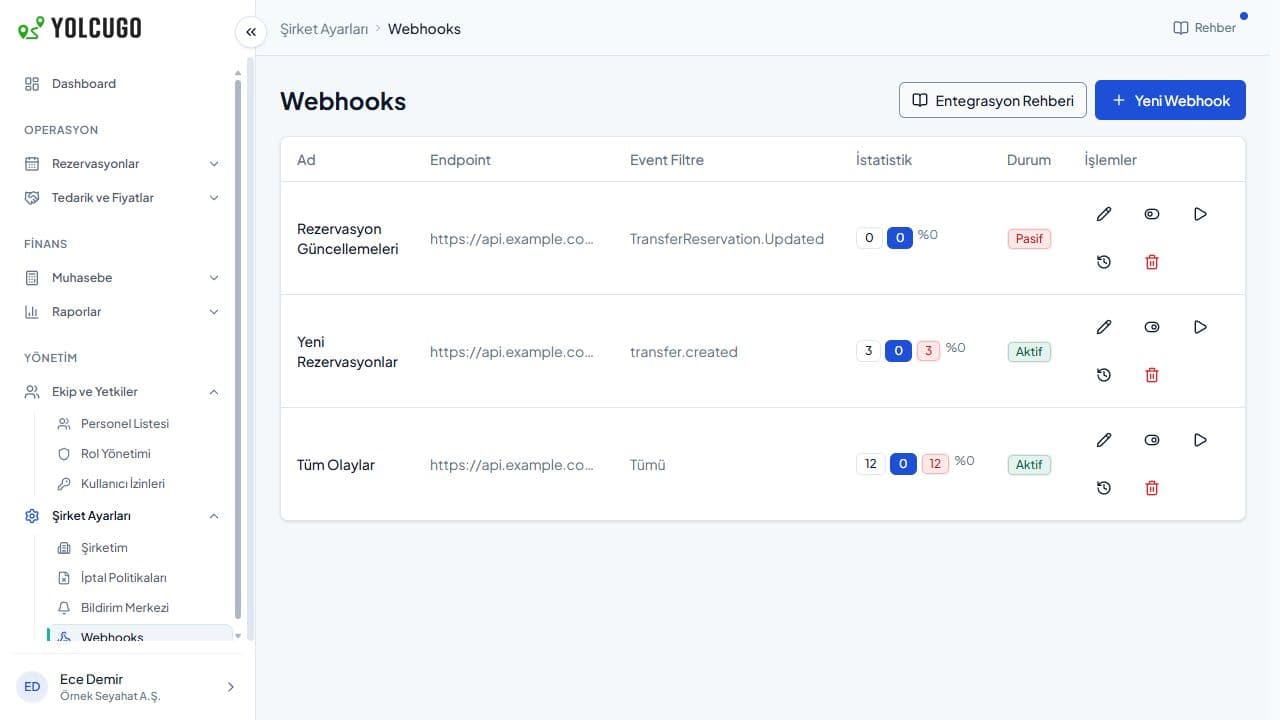The height and width of the screenshot is (720, 1280).
Task: Open İptal Politikaları
Action: [x=139, y=578]
